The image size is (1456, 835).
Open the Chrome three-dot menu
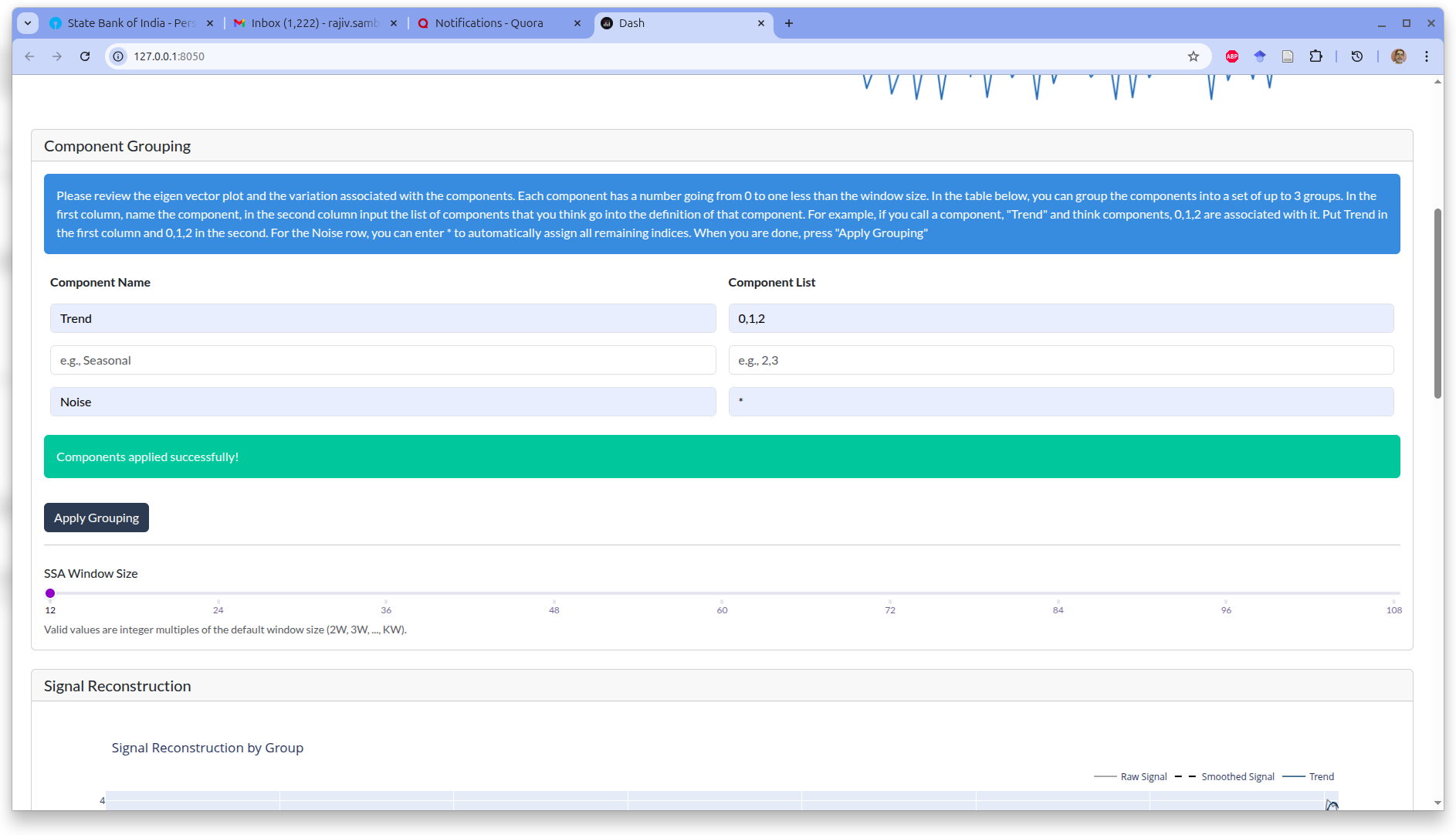pyautogui.click(x=1427, y=56)
